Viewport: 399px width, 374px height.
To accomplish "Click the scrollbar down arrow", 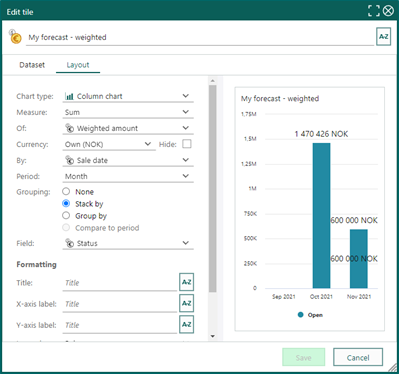I will click(213, 336).
